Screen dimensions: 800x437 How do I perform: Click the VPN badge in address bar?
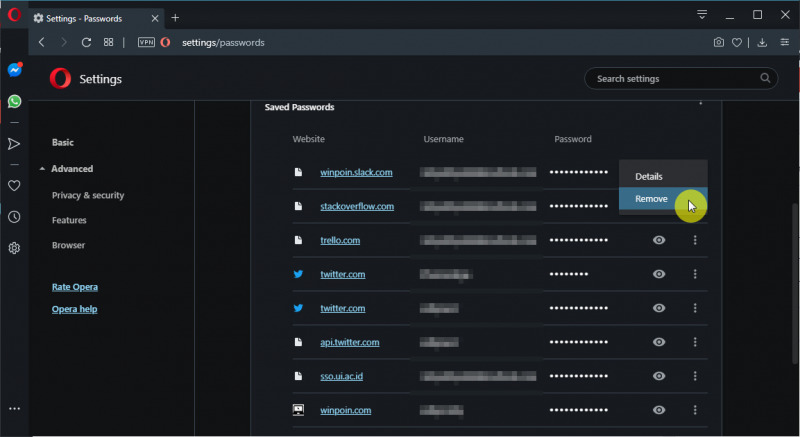(146, 43)
